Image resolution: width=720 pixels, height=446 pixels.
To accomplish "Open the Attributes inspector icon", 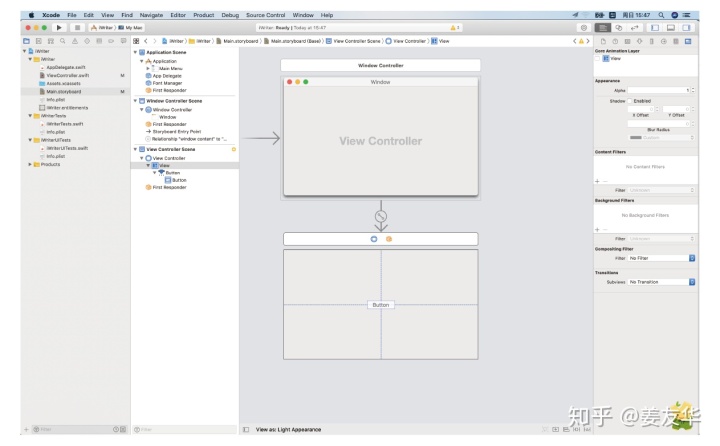I will (x=639, y=41).
